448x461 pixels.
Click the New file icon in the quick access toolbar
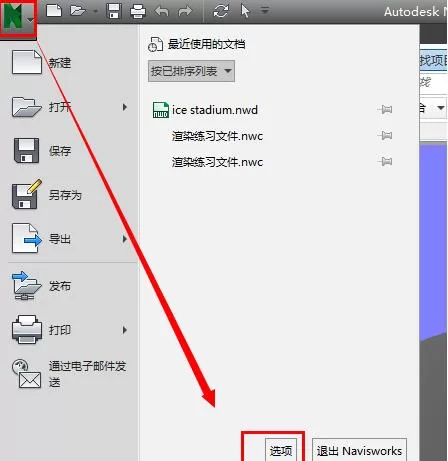(54, 10)
